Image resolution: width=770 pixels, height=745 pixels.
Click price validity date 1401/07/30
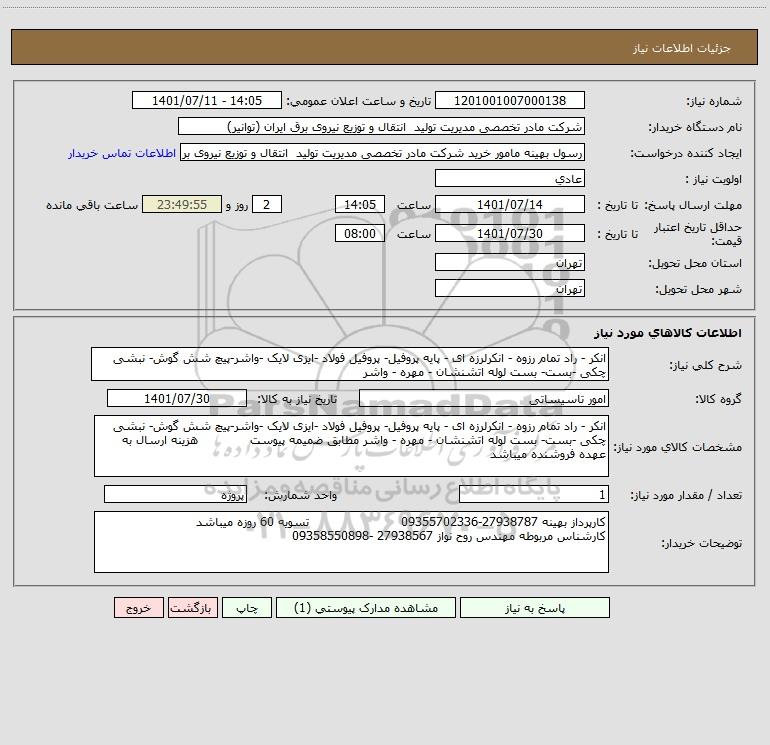(510, 233)
